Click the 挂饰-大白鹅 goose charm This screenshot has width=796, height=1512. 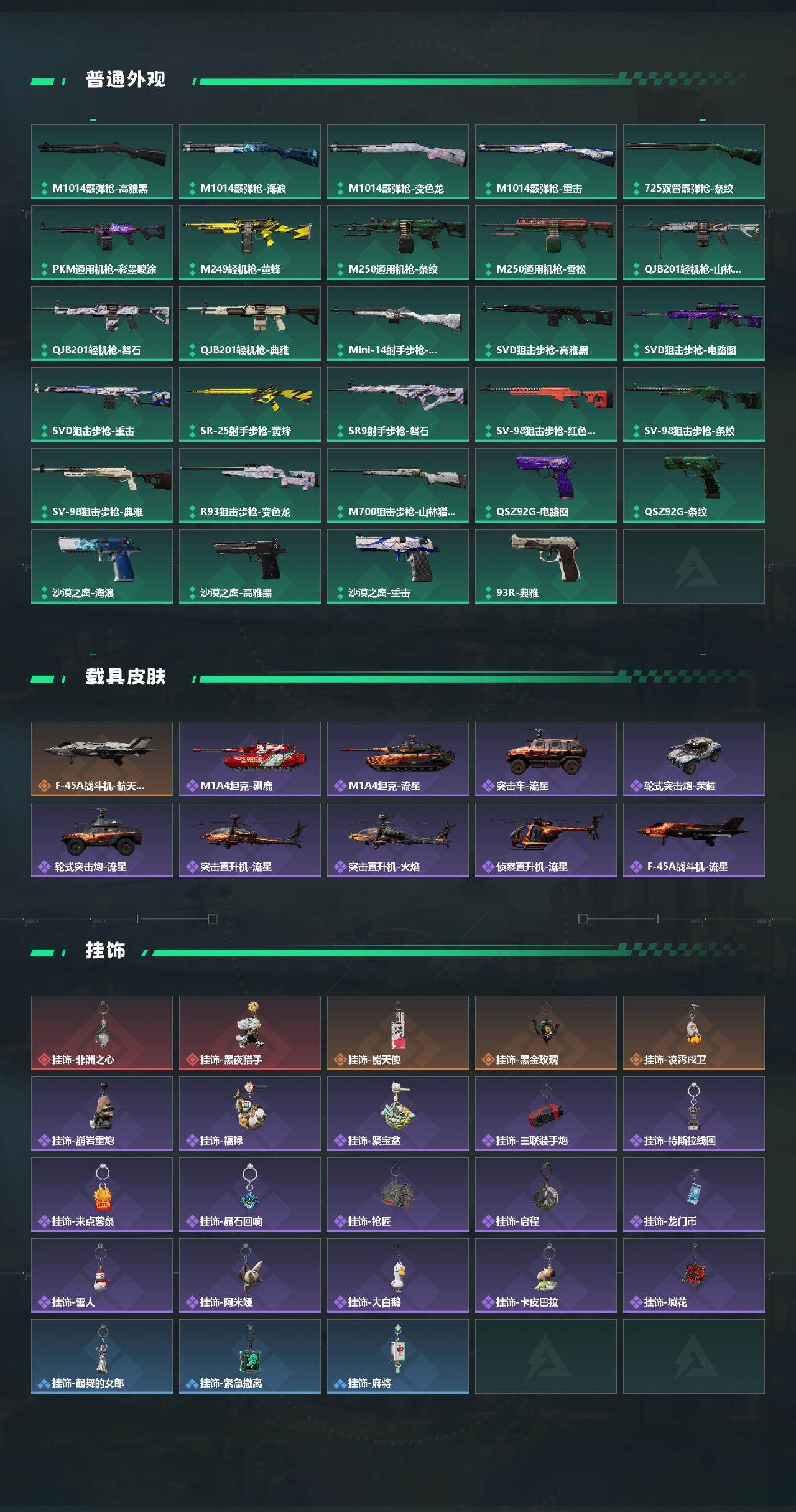398,1276
